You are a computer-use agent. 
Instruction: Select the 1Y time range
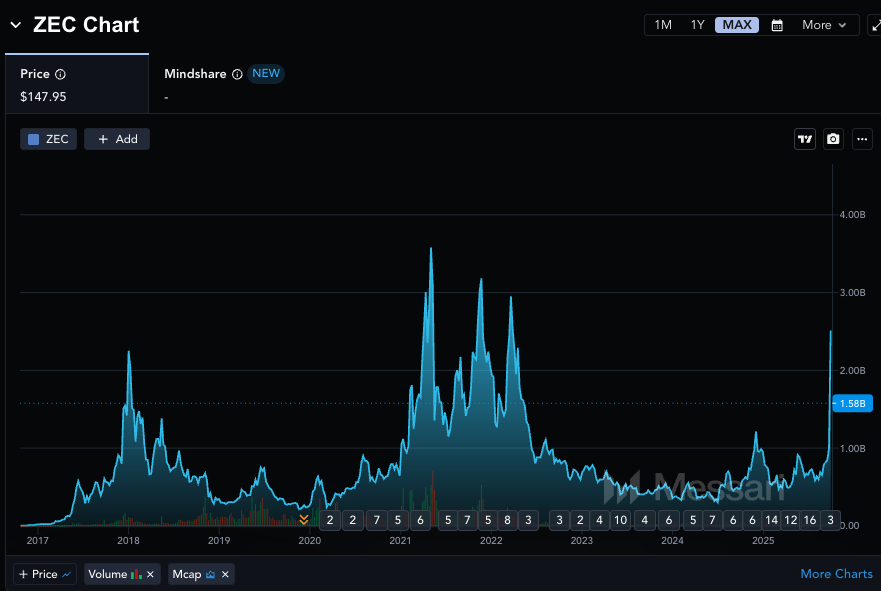coord(697,25)
